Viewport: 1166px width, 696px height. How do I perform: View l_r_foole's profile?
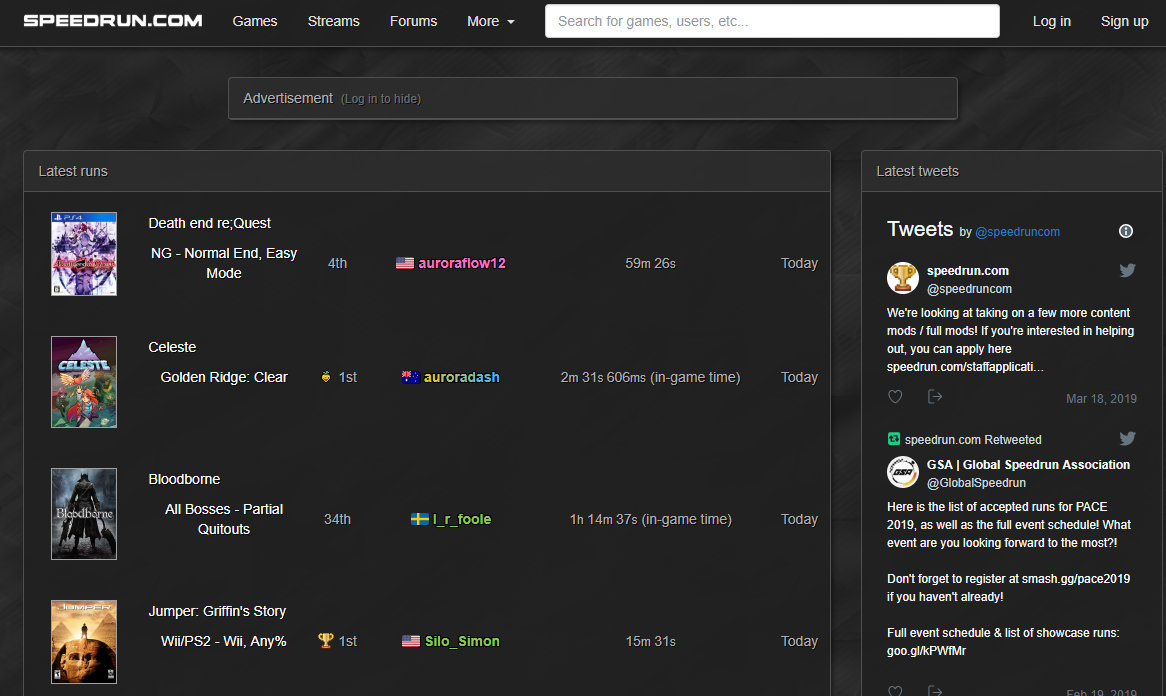point(462,519)
